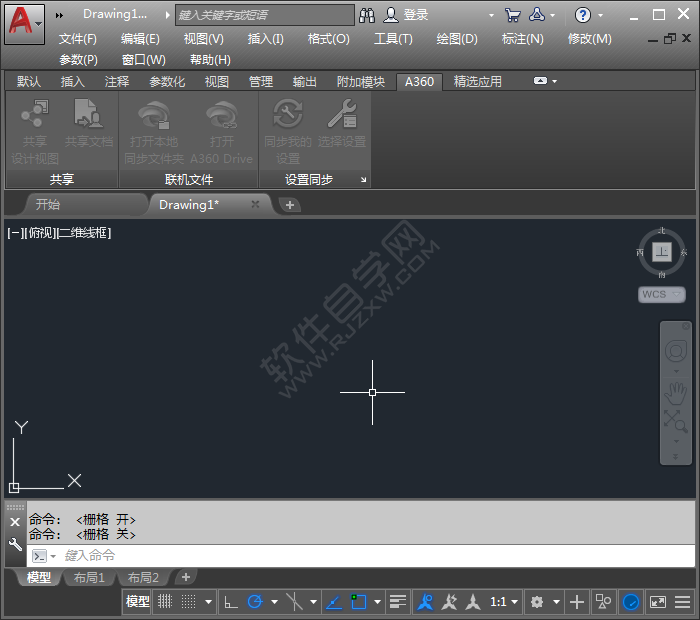Expand the 设置同步 panel dialog launcher arrow
700x620 pixels.
tap(363, 179)
